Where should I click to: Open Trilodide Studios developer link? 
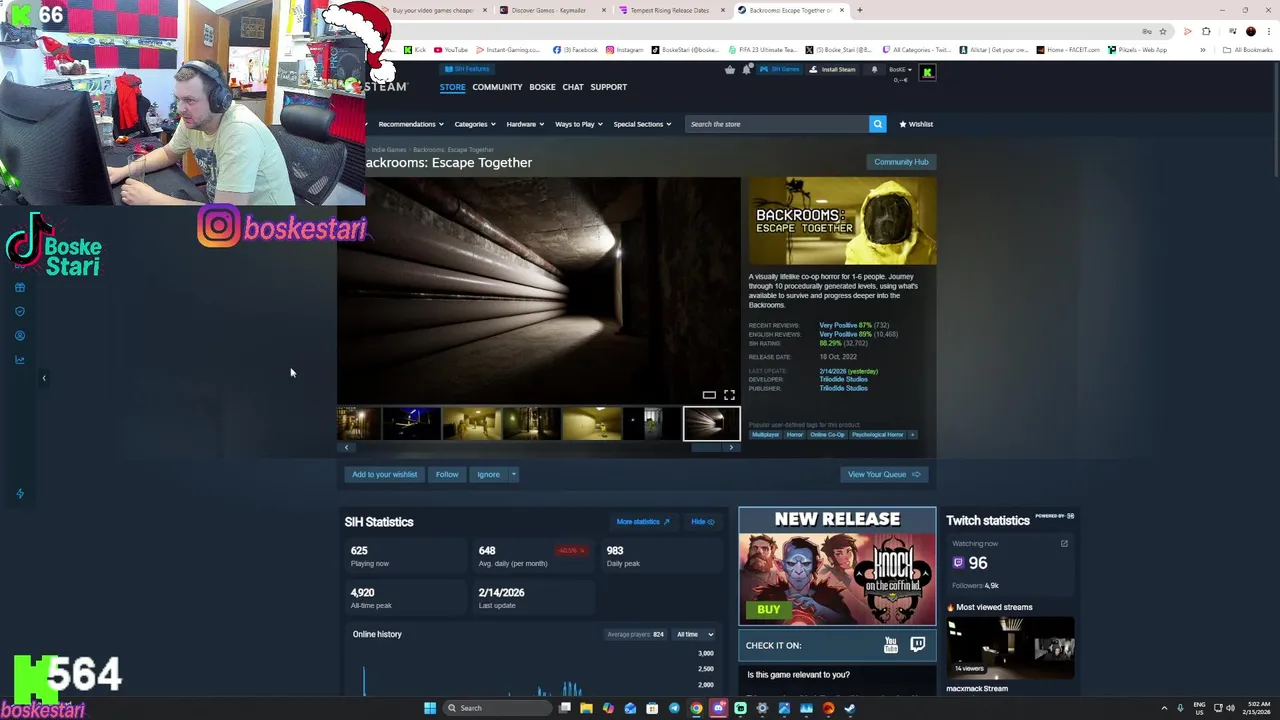click(x=843, y=380)
